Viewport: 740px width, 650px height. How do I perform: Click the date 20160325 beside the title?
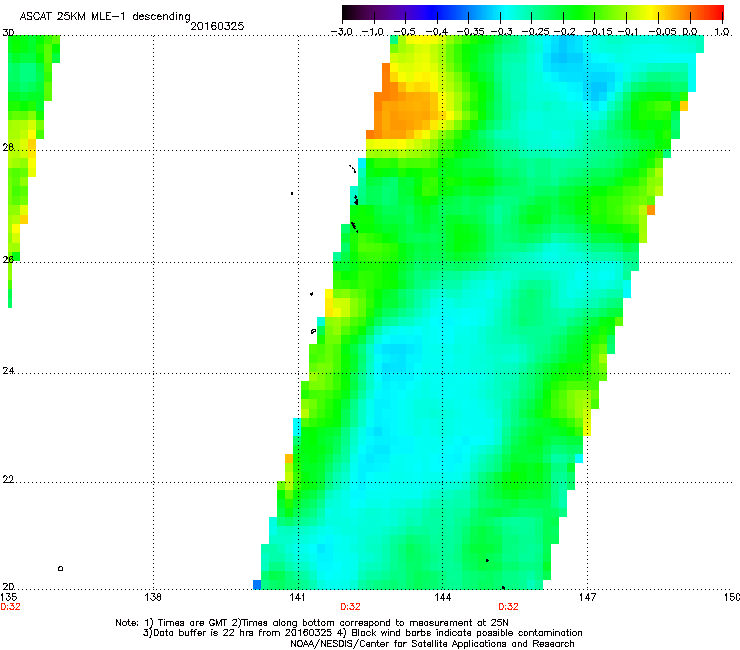217,26
